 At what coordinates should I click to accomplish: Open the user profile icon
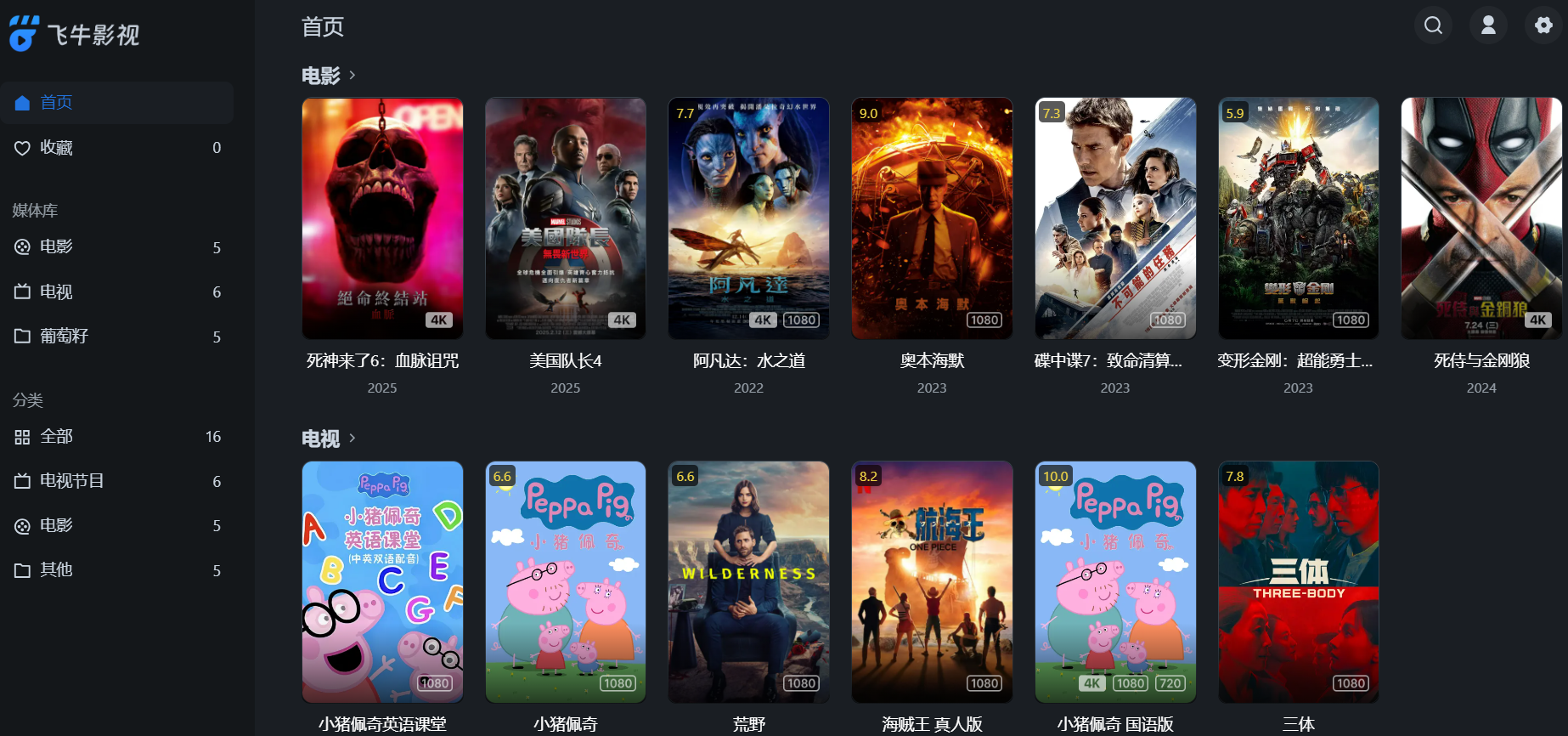coord(1488,25)
